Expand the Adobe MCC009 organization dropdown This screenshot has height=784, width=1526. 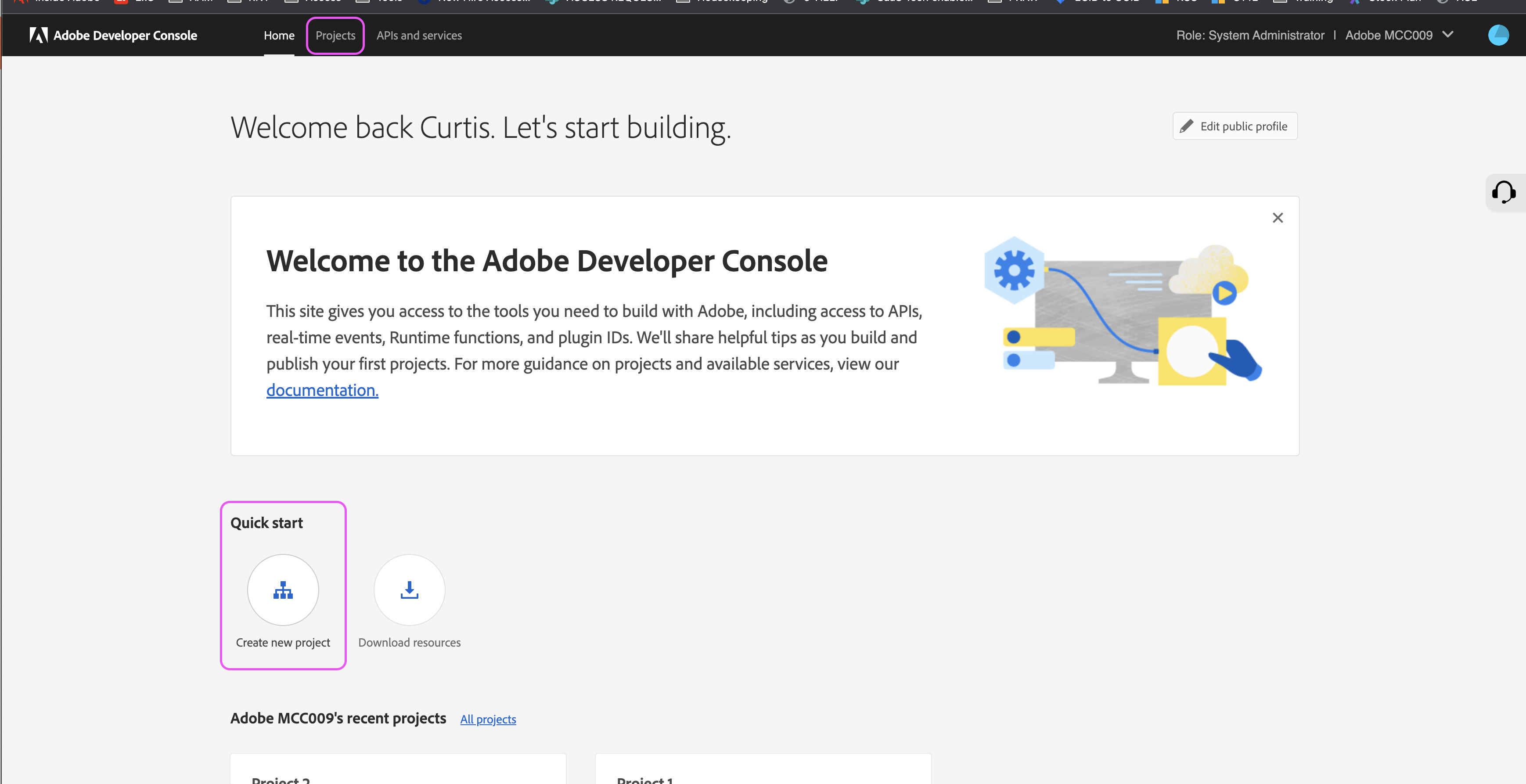click(x=1388, y=36)
